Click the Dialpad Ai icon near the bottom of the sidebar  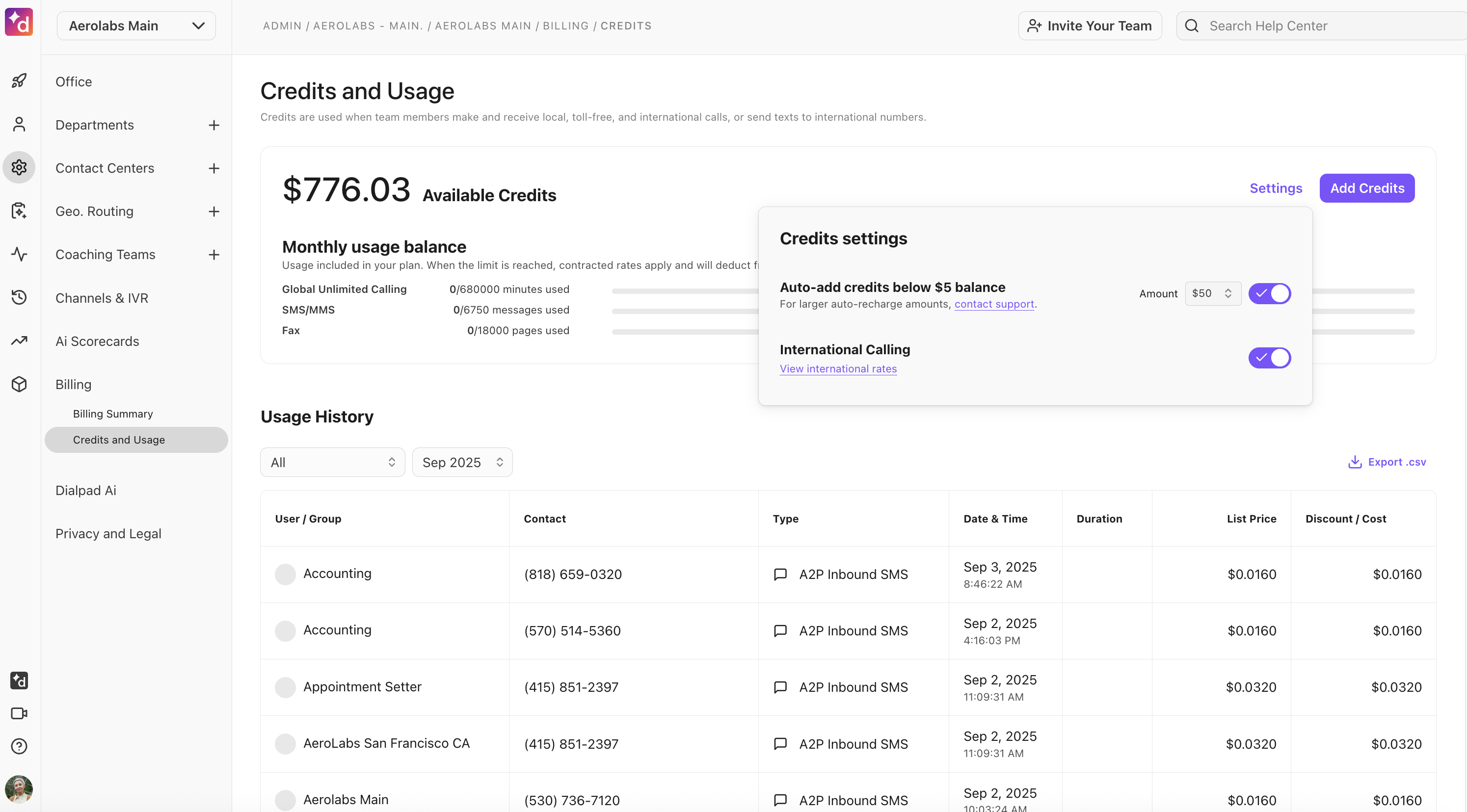[x=19, y=681]
